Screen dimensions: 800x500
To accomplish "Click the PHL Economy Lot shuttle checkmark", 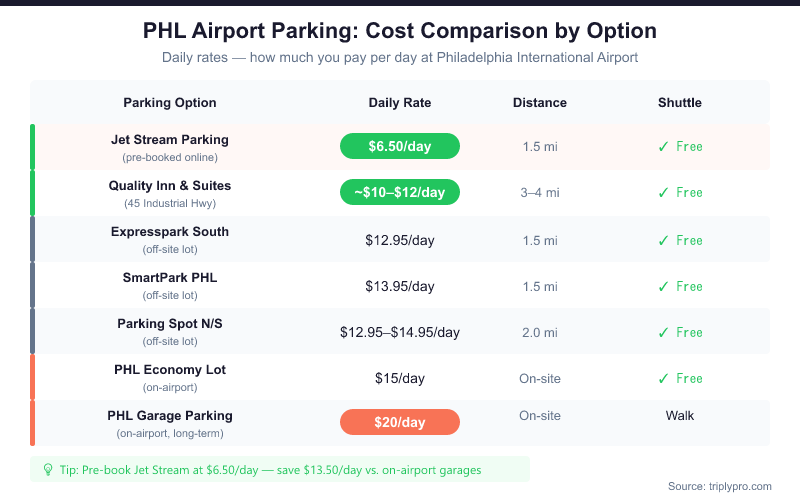I will click(663, 378).
